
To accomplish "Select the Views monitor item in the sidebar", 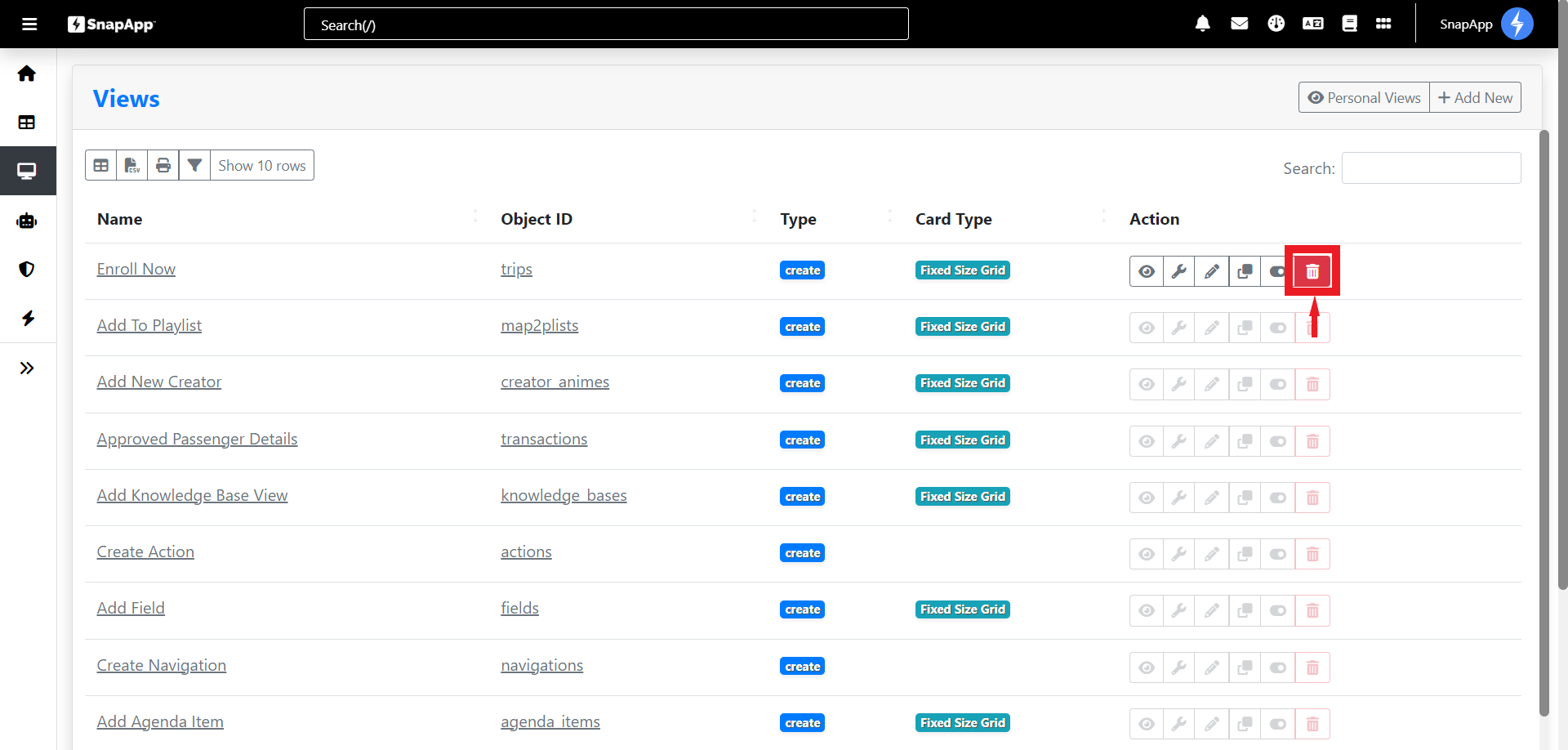I will [x=27, y=171].
